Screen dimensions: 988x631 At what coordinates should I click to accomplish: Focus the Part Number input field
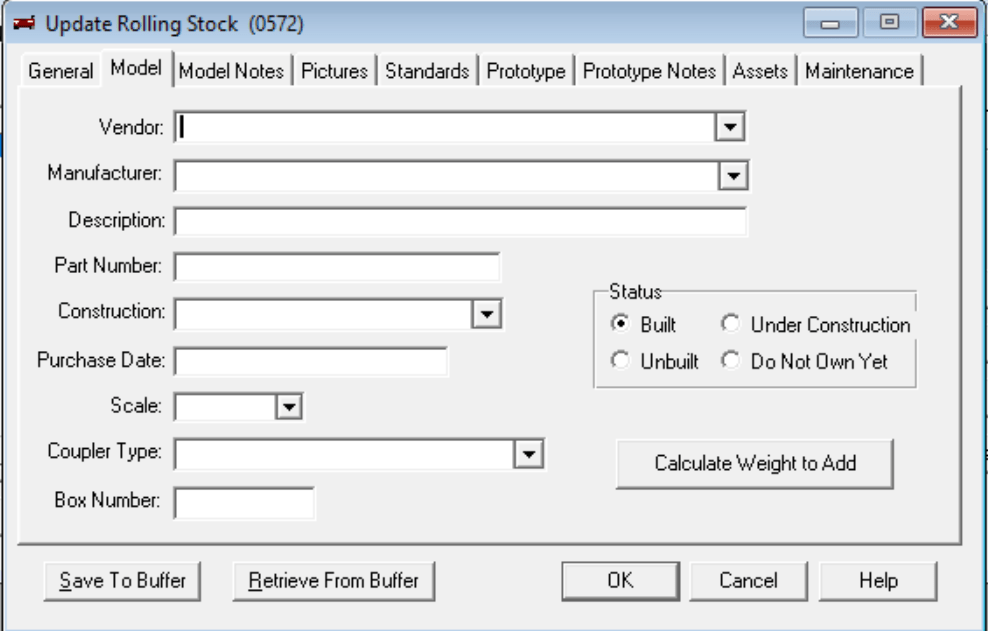(x=336, y=267)
